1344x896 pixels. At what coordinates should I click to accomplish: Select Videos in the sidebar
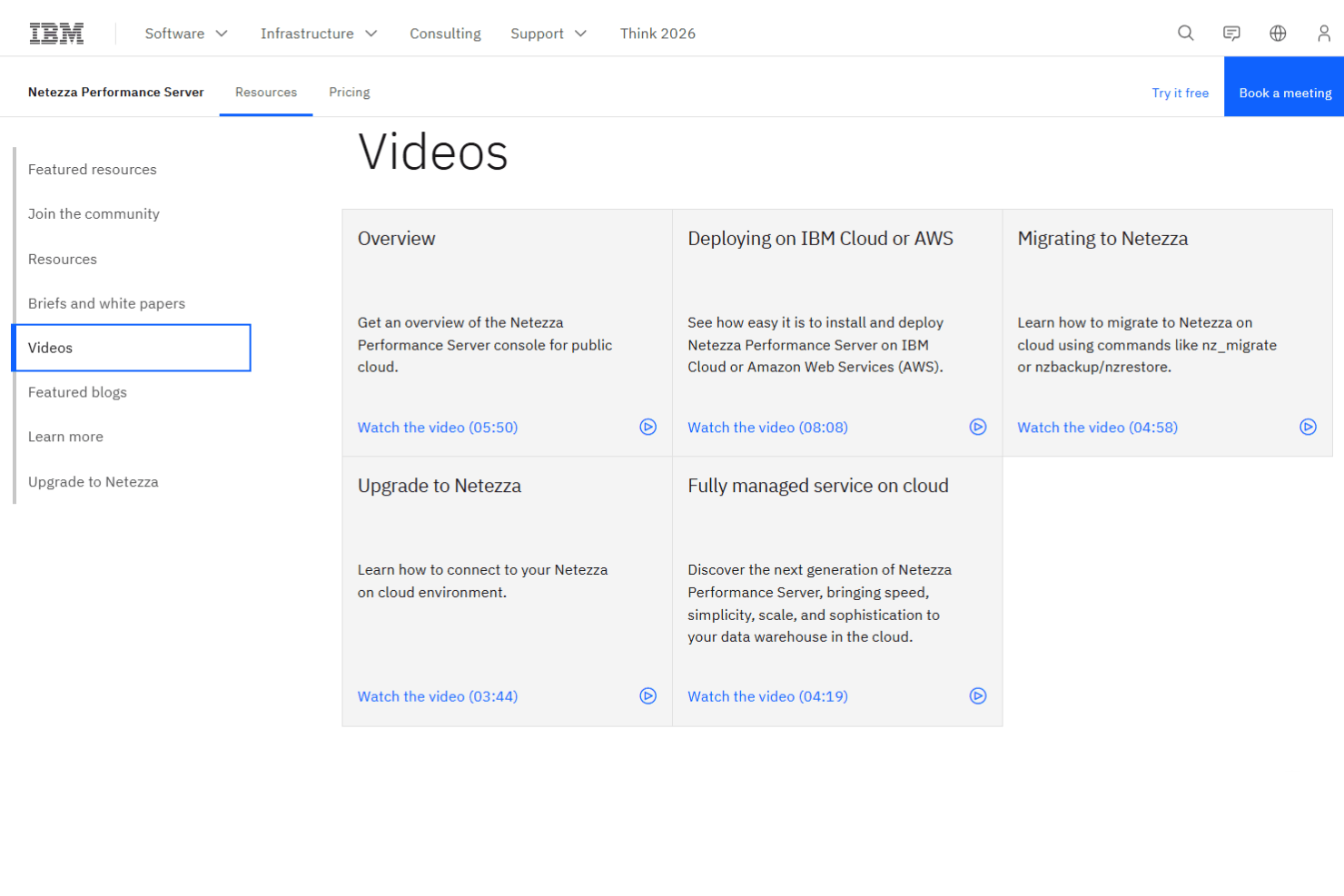[x=132, y=348]
